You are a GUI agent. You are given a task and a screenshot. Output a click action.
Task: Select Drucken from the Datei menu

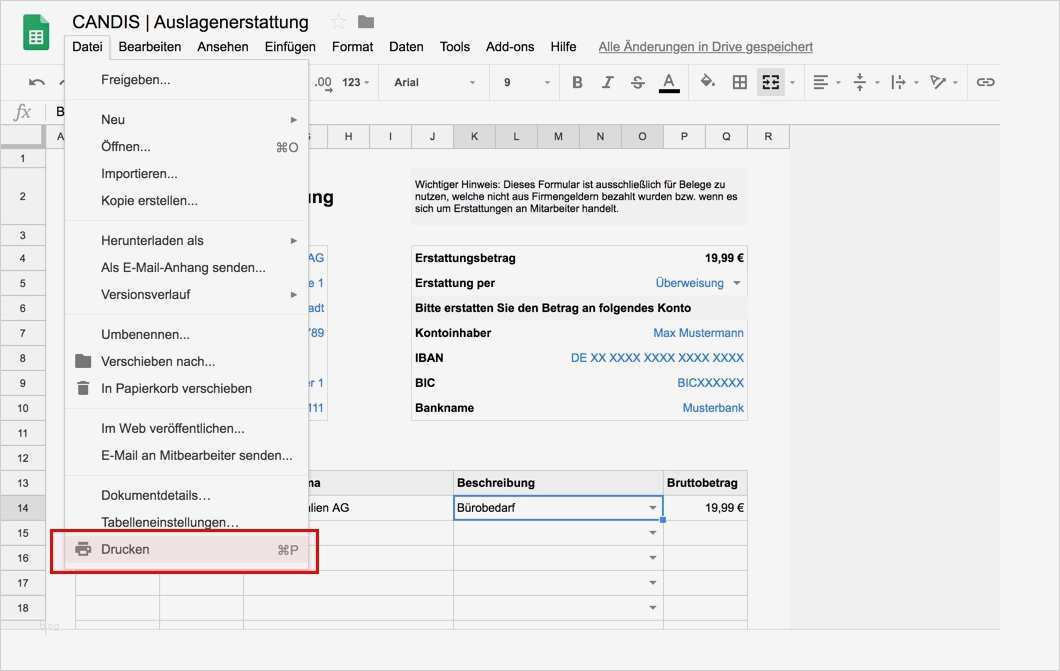pyautogui.click(x=126, y=549)
